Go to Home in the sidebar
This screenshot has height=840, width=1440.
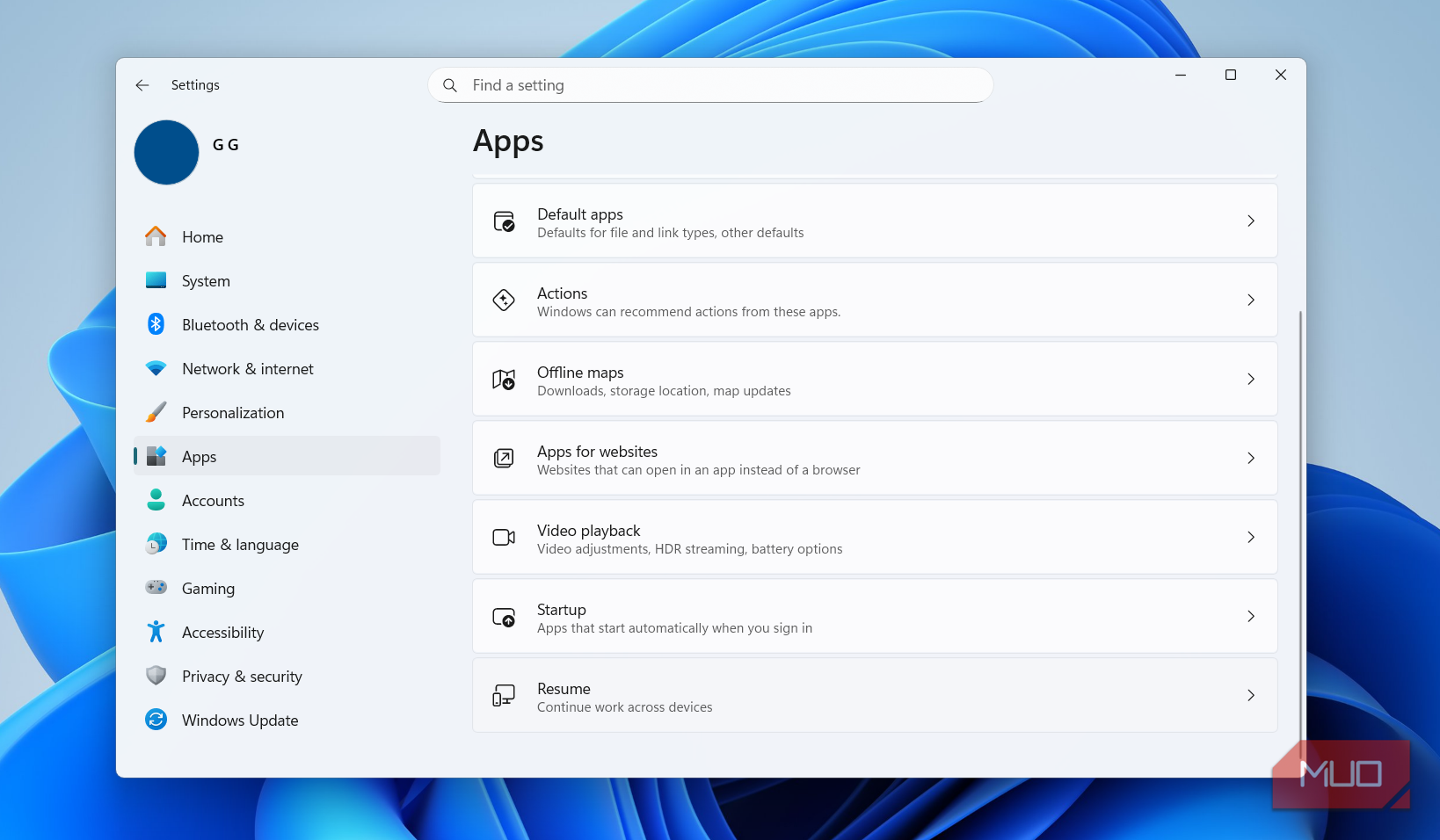[x=287, y=236]
